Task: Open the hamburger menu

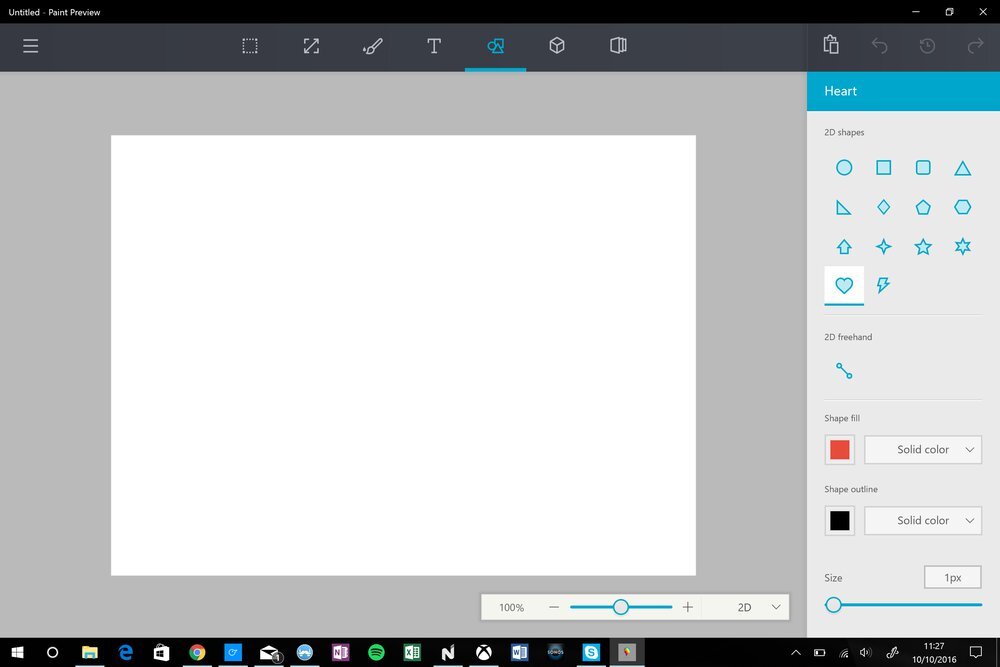Action: tap(31, 46)
